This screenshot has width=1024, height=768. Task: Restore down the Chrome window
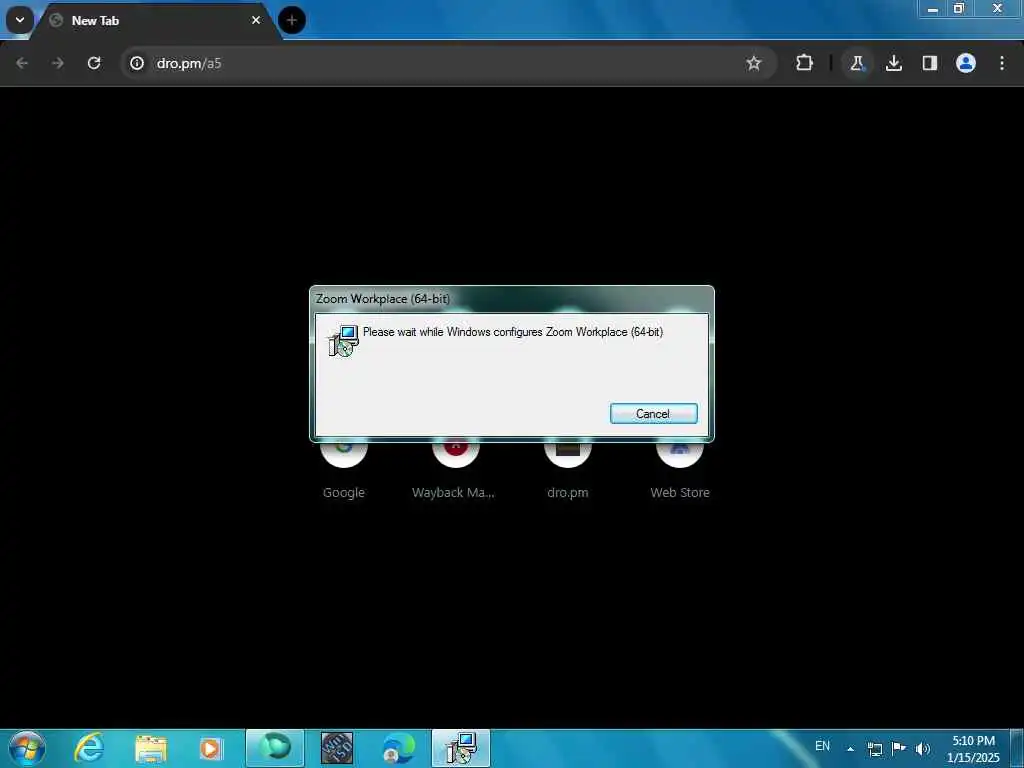click(x=959, y=9)
